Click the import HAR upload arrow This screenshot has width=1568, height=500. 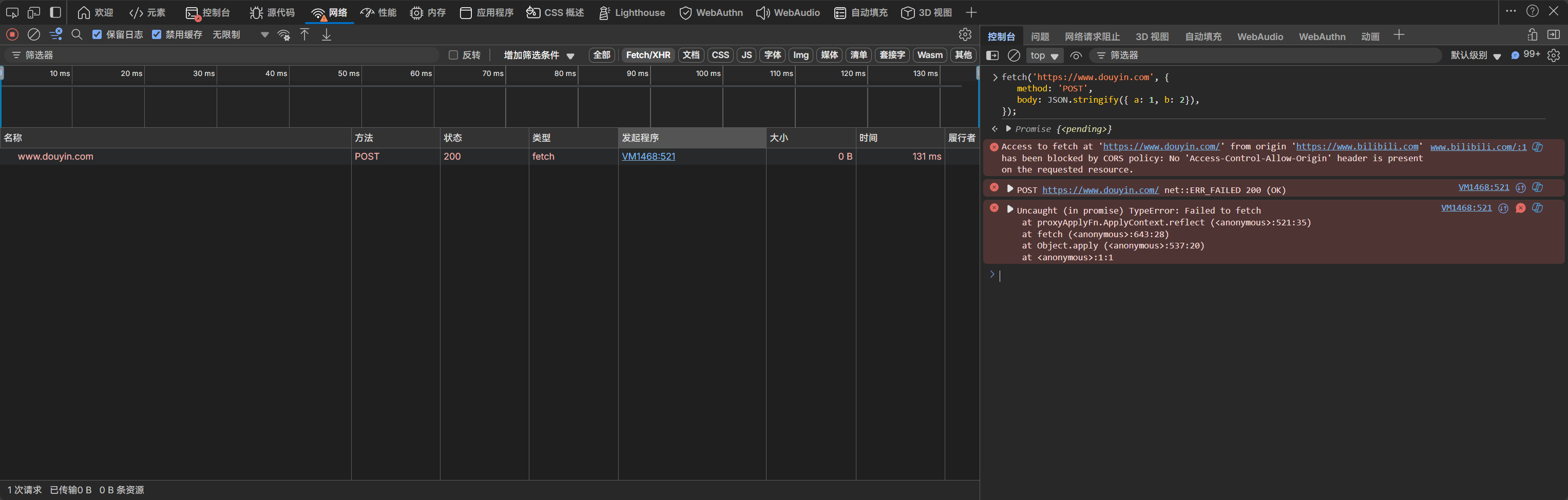pyautogui.click(x=304, y=35)
